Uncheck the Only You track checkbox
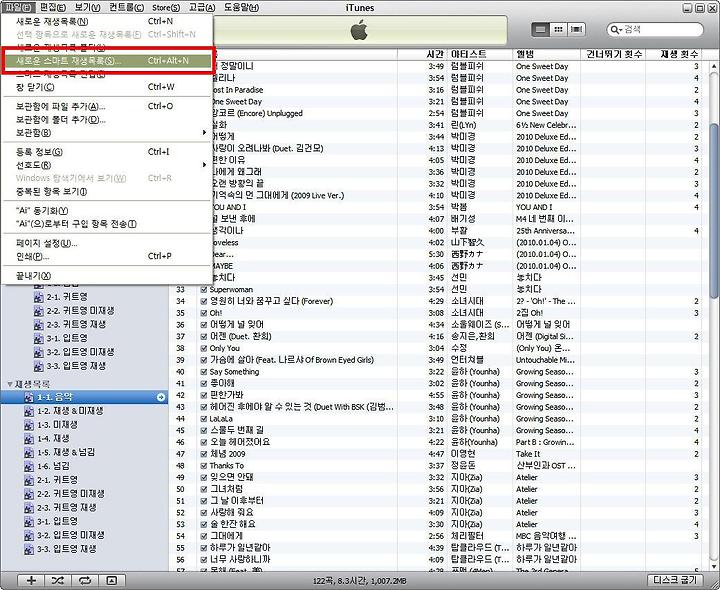720x590 pixels. [x=204, y=348]
